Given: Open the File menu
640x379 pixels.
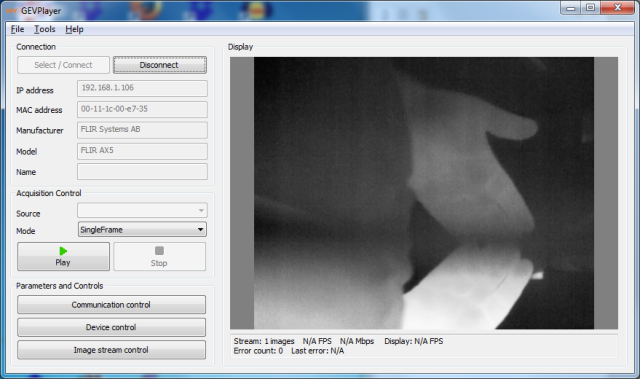Looking at the screenshot, I should coord(17,29).
